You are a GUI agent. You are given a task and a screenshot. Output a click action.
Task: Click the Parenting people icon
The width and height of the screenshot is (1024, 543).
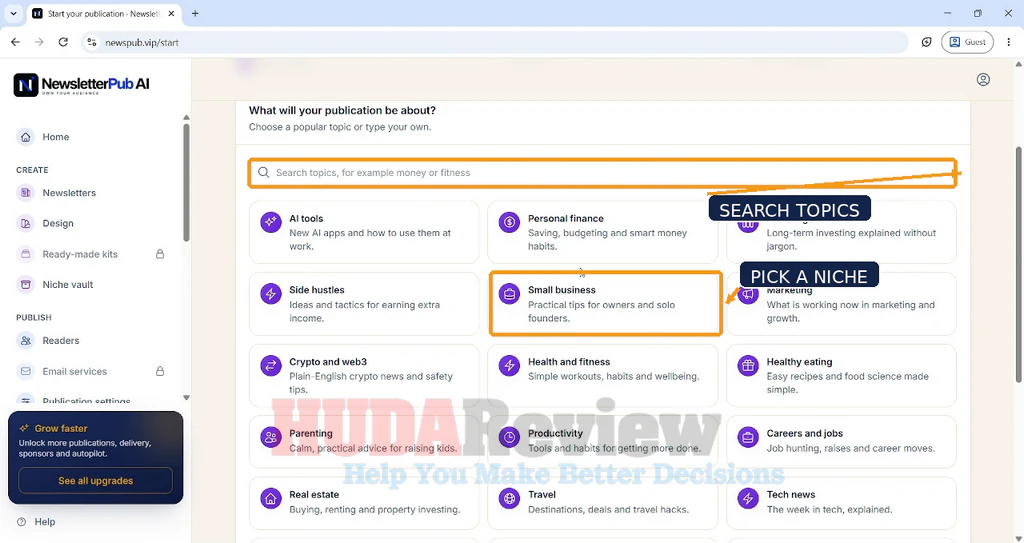pyautogui.click(x=270, y=437)
